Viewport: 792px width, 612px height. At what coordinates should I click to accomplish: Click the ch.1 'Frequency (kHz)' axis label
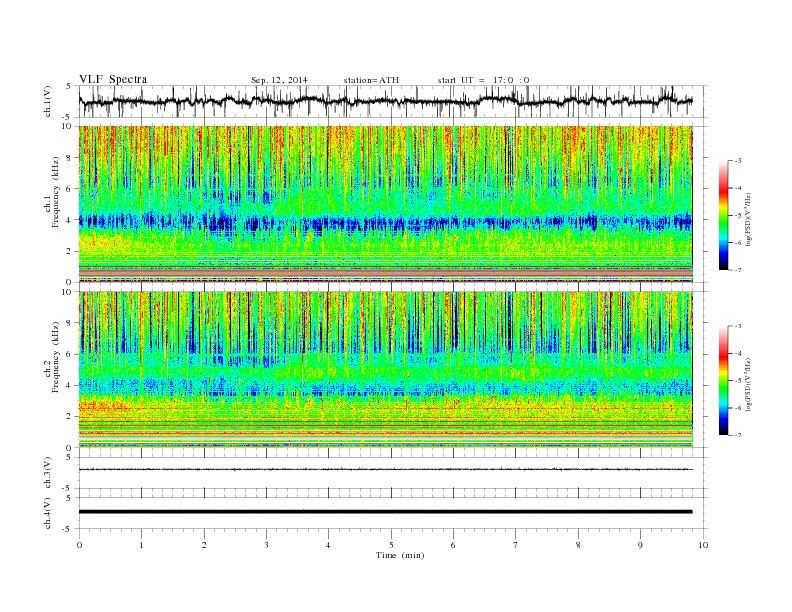56,192
